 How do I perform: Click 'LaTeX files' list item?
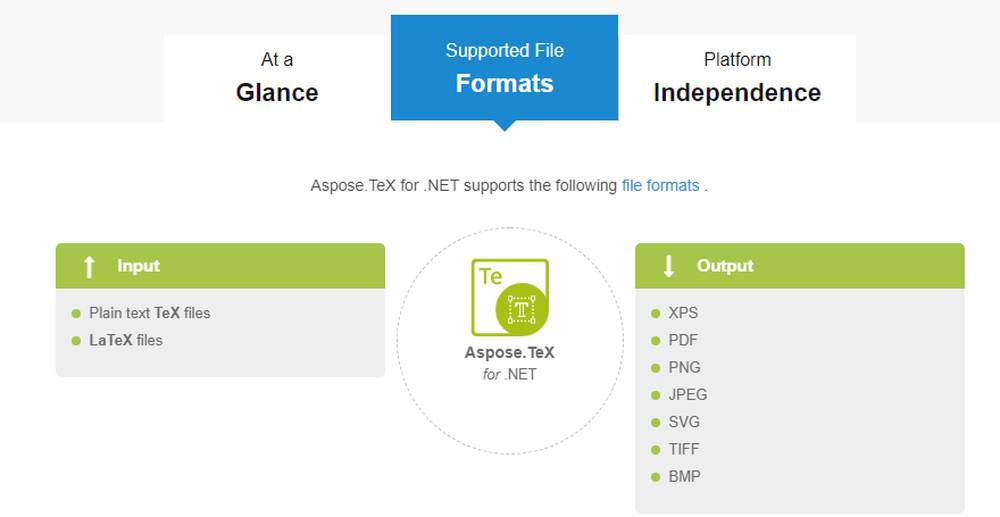[125, 340]
